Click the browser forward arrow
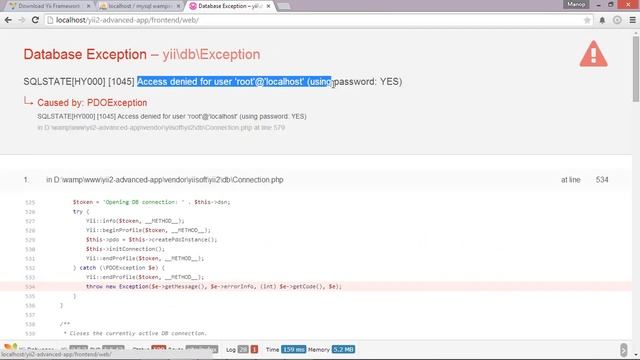640x360 pixels. tap(22, 20)
